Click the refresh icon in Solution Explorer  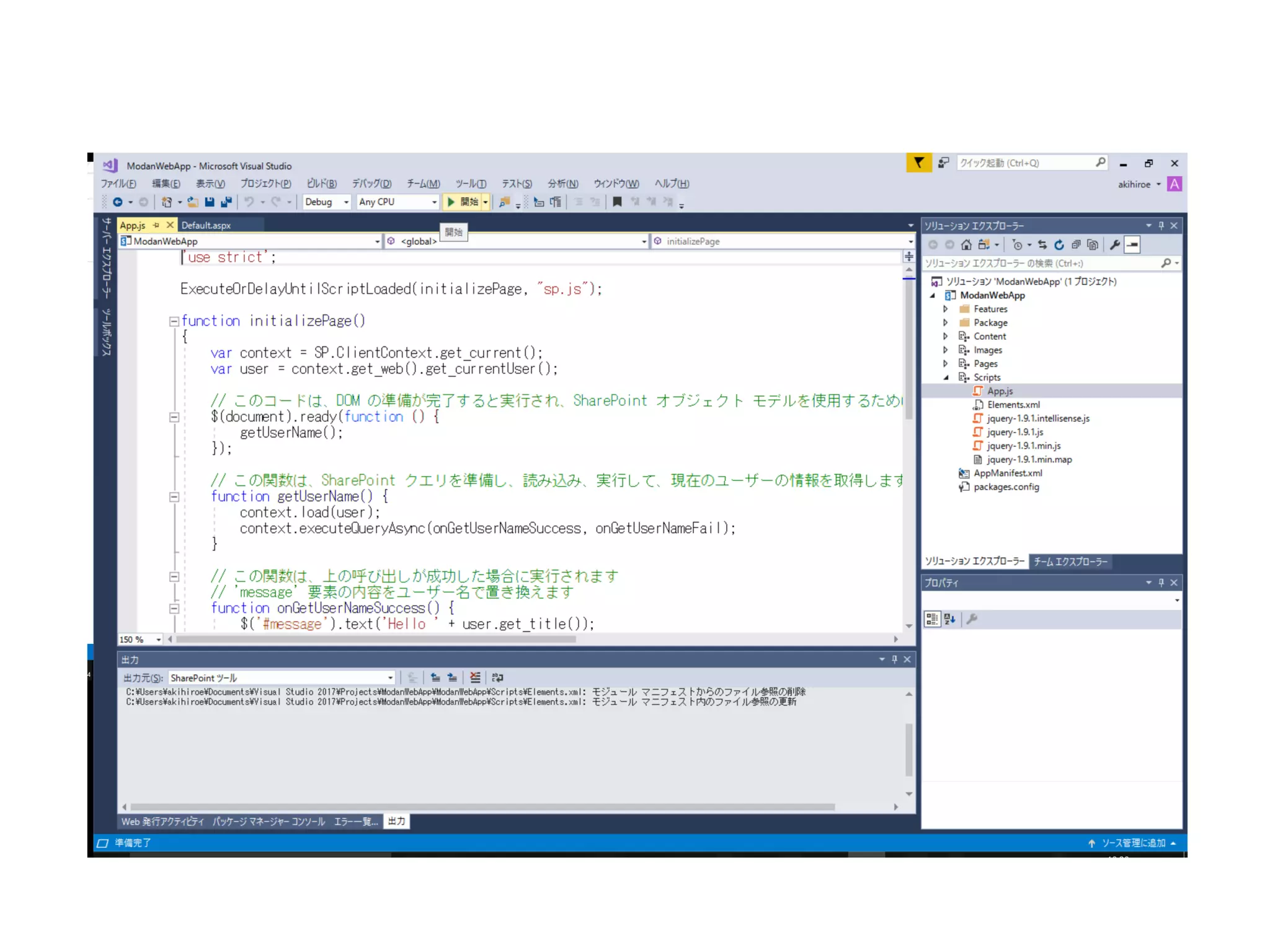pos(1059,245)
